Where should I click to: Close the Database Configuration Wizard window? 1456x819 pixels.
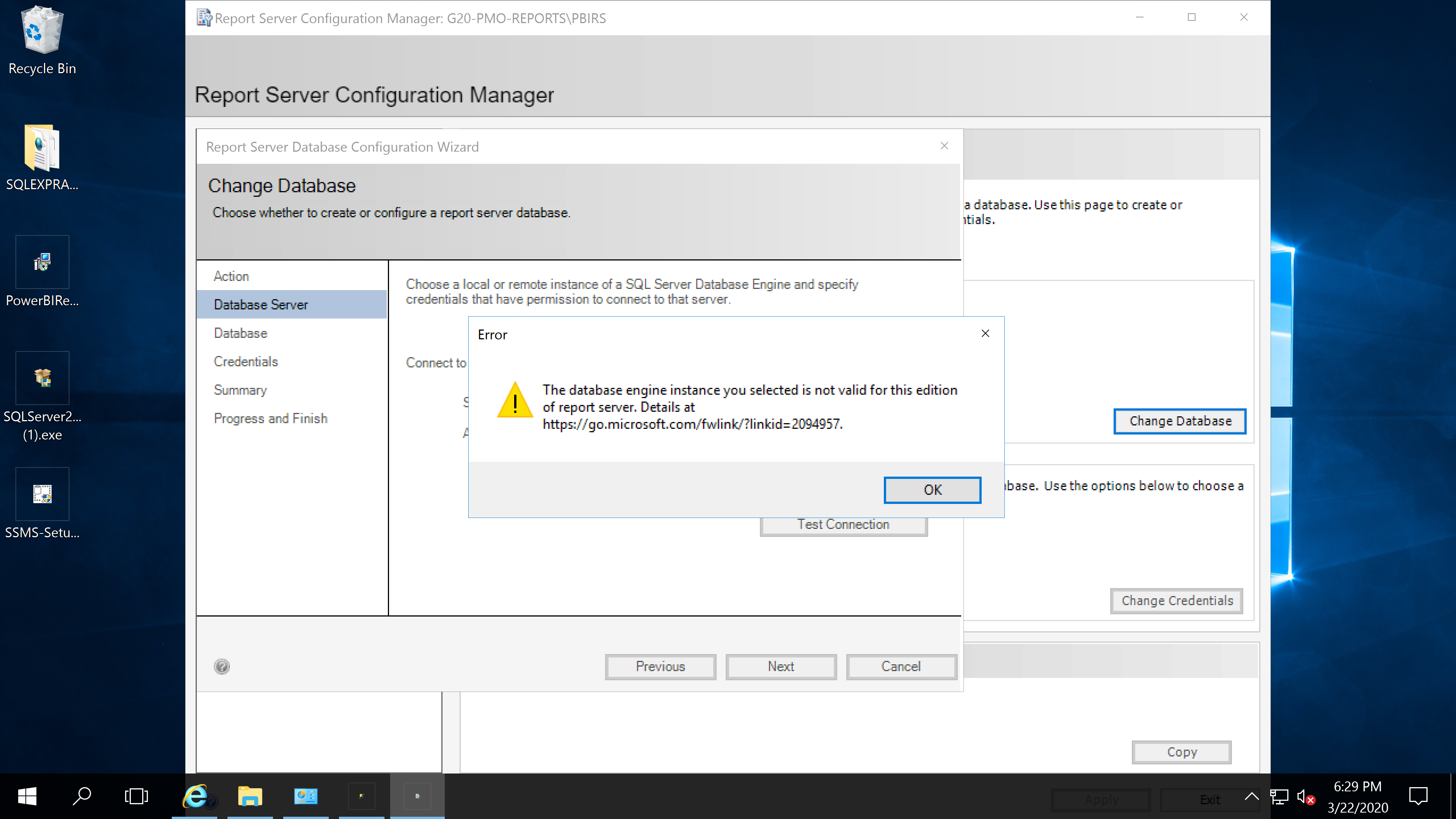944,146
